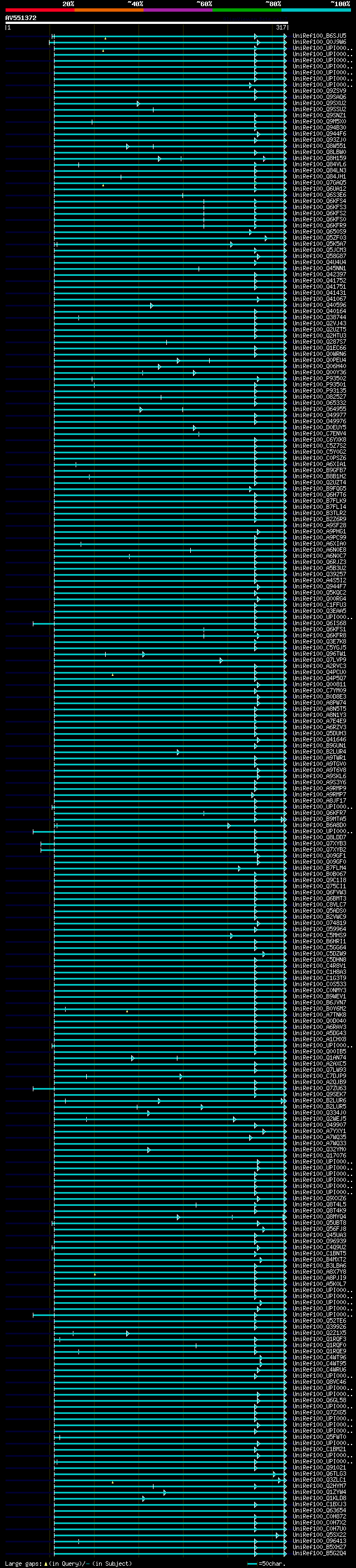Select hit UniRef100_Q287S7

[319, 342]
